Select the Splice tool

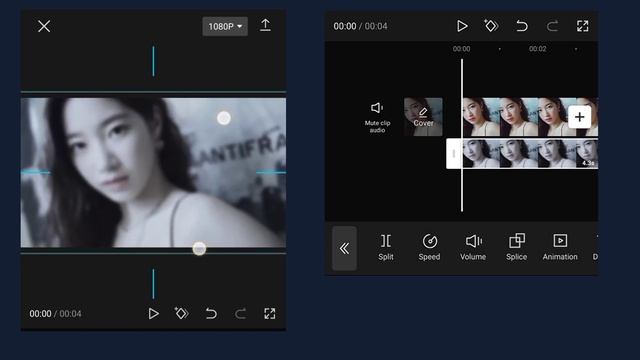pyautogui.click(x=517, y=247)
